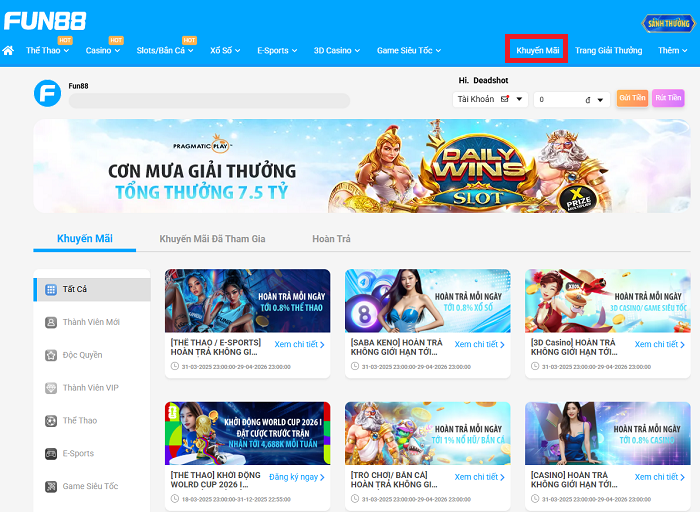
Task: Open the account mail envelope icon
Action: click(505, 99)
